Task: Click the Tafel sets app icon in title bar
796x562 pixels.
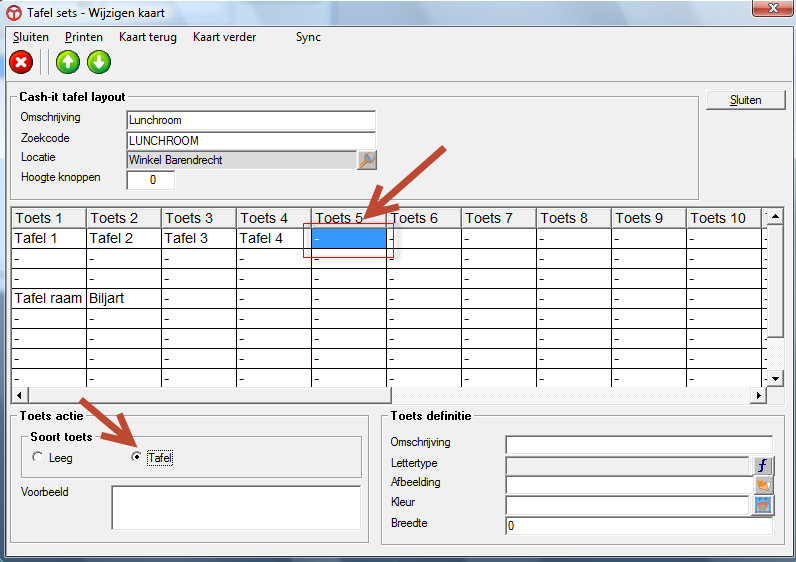Action: pos(14,13)
